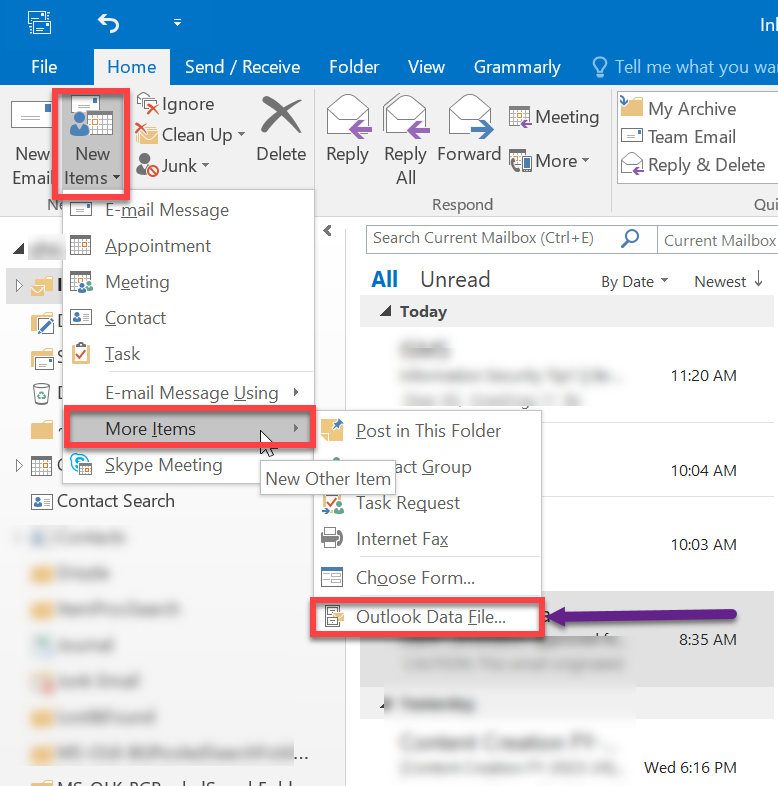Open the More Items submenu

[x=189, y=428]
